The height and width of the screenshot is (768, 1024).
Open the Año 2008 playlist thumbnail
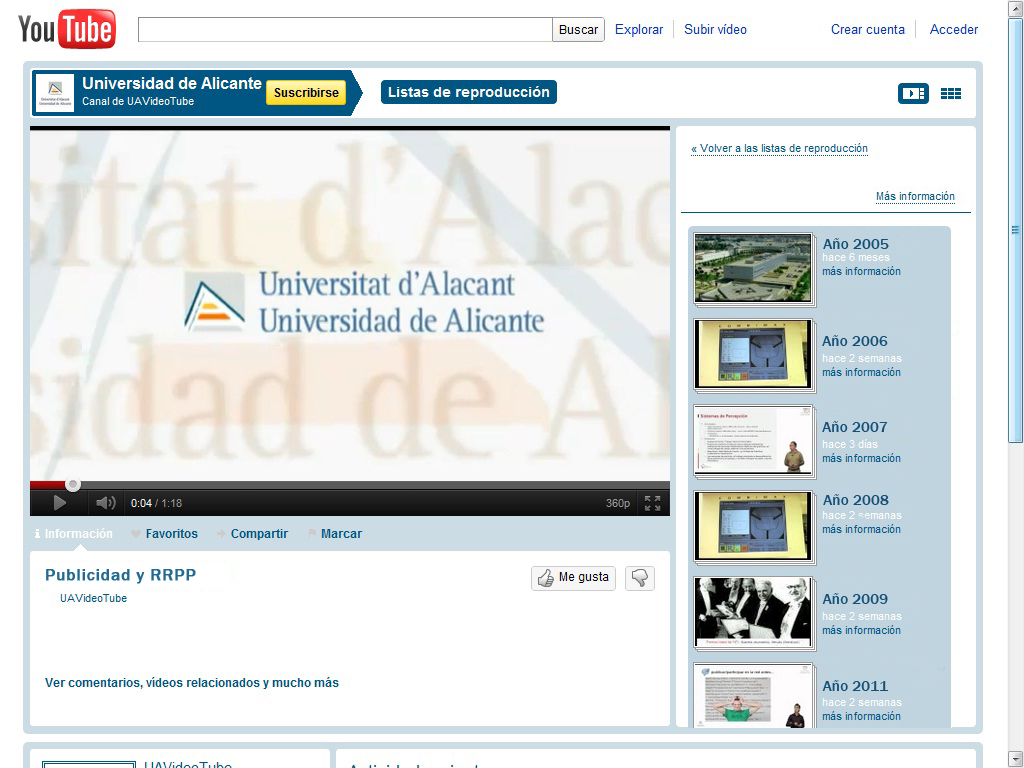pos(754,527)
